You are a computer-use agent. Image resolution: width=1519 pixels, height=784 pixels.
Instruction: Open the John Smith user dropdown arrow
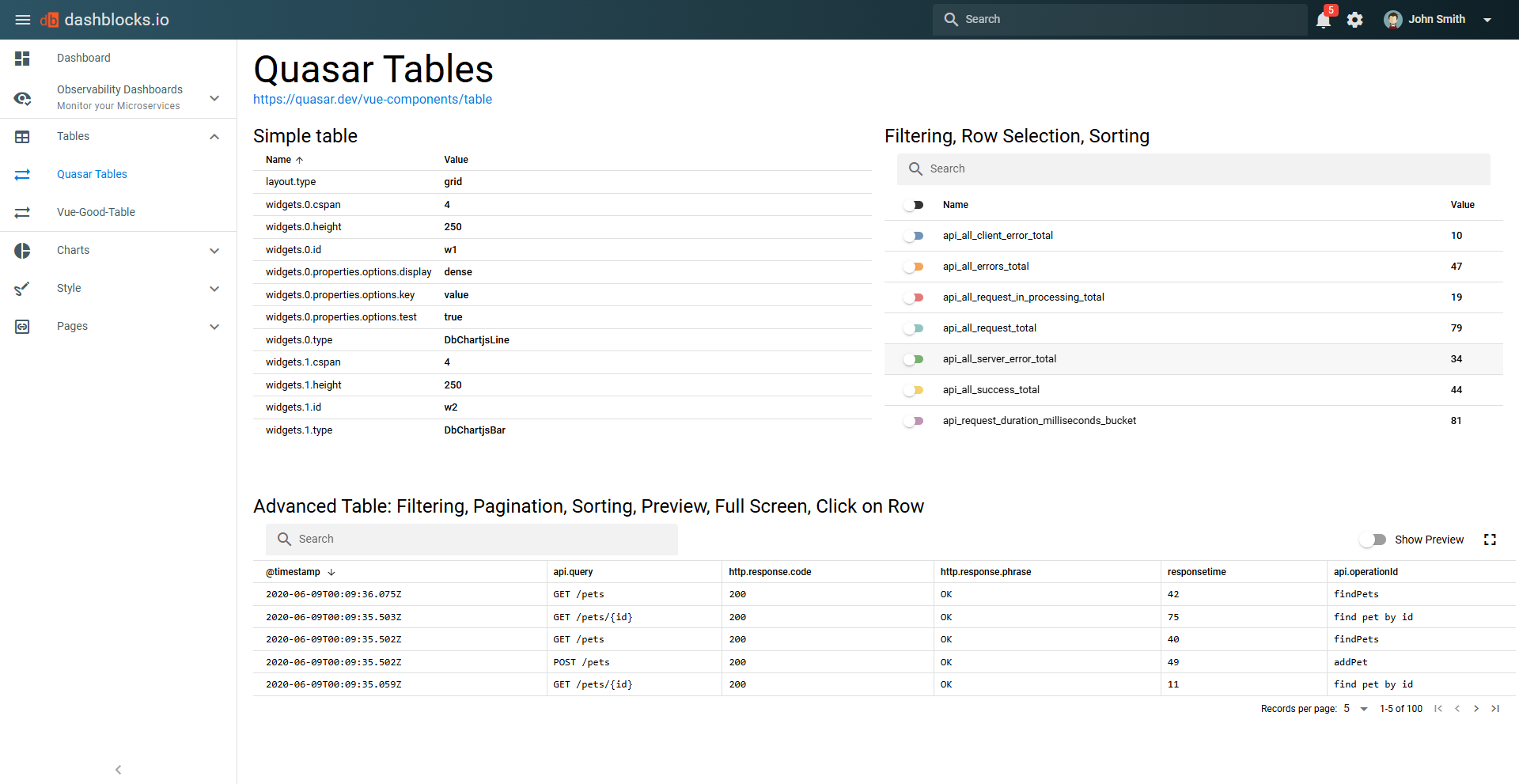click(x=1487, y=20)
